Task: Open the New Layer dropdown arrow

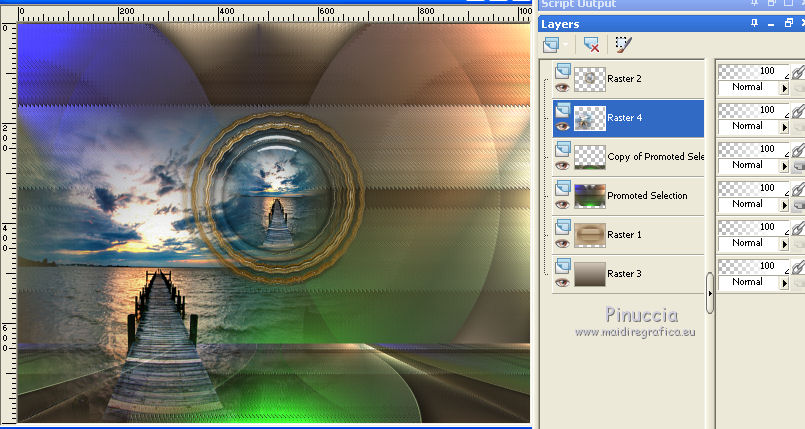Action: (566, 45)
